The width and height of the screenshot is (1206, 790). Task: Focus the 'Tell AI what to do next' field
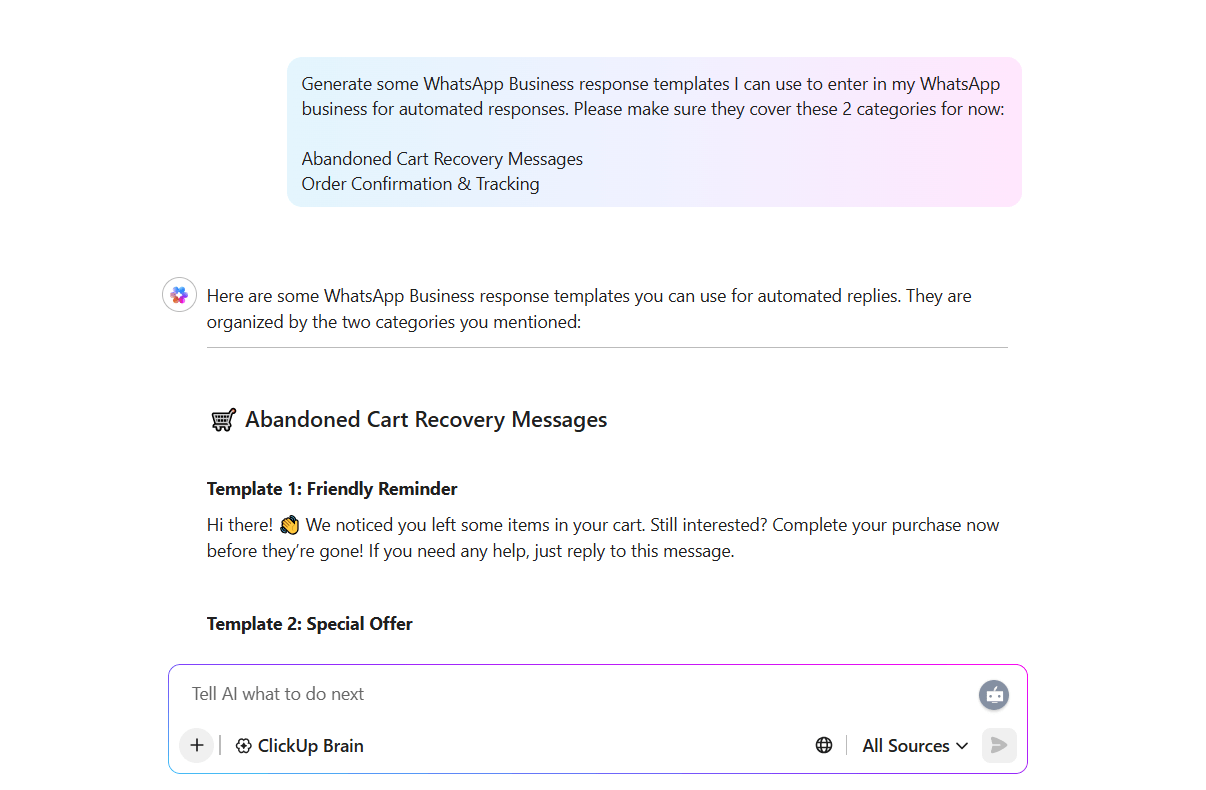tap(570, 694)
